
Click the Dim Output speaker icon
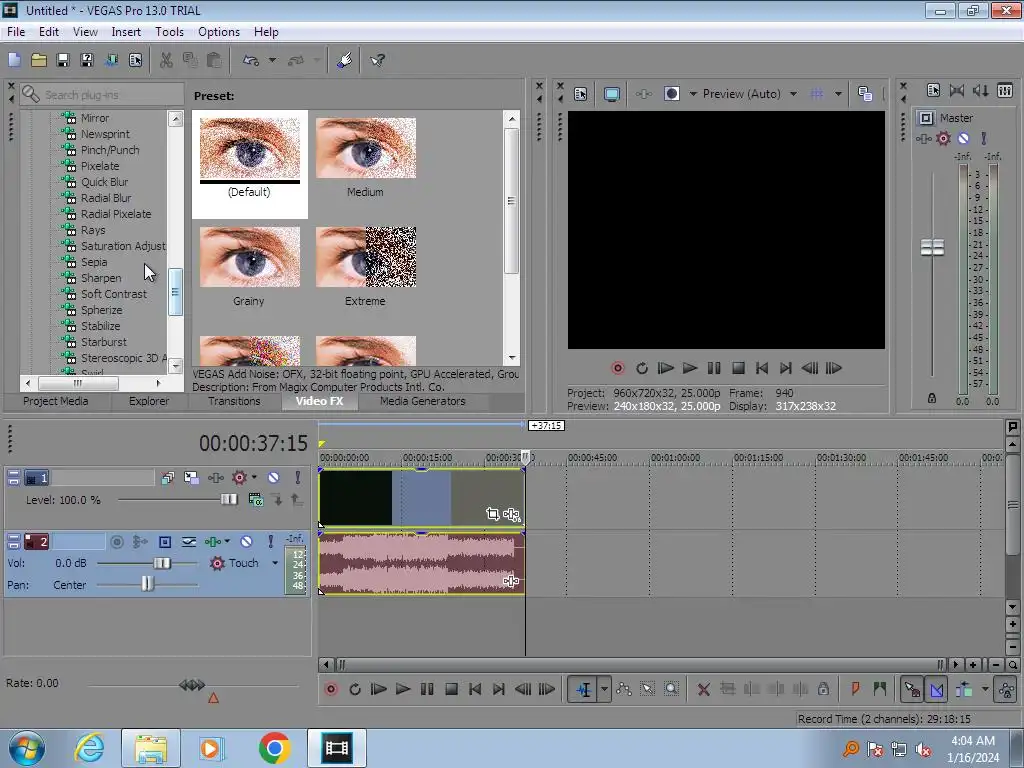980,90
